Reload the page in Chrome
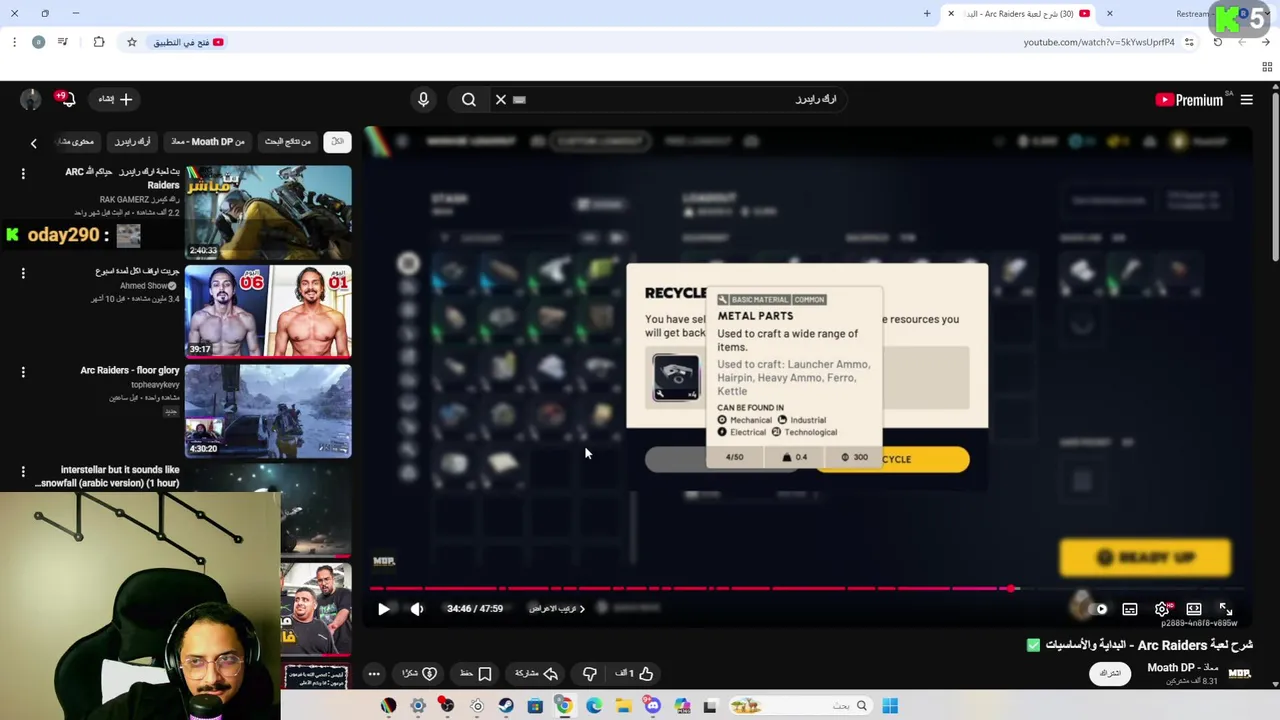The image size is (1280, 720). coord(1218,42)
